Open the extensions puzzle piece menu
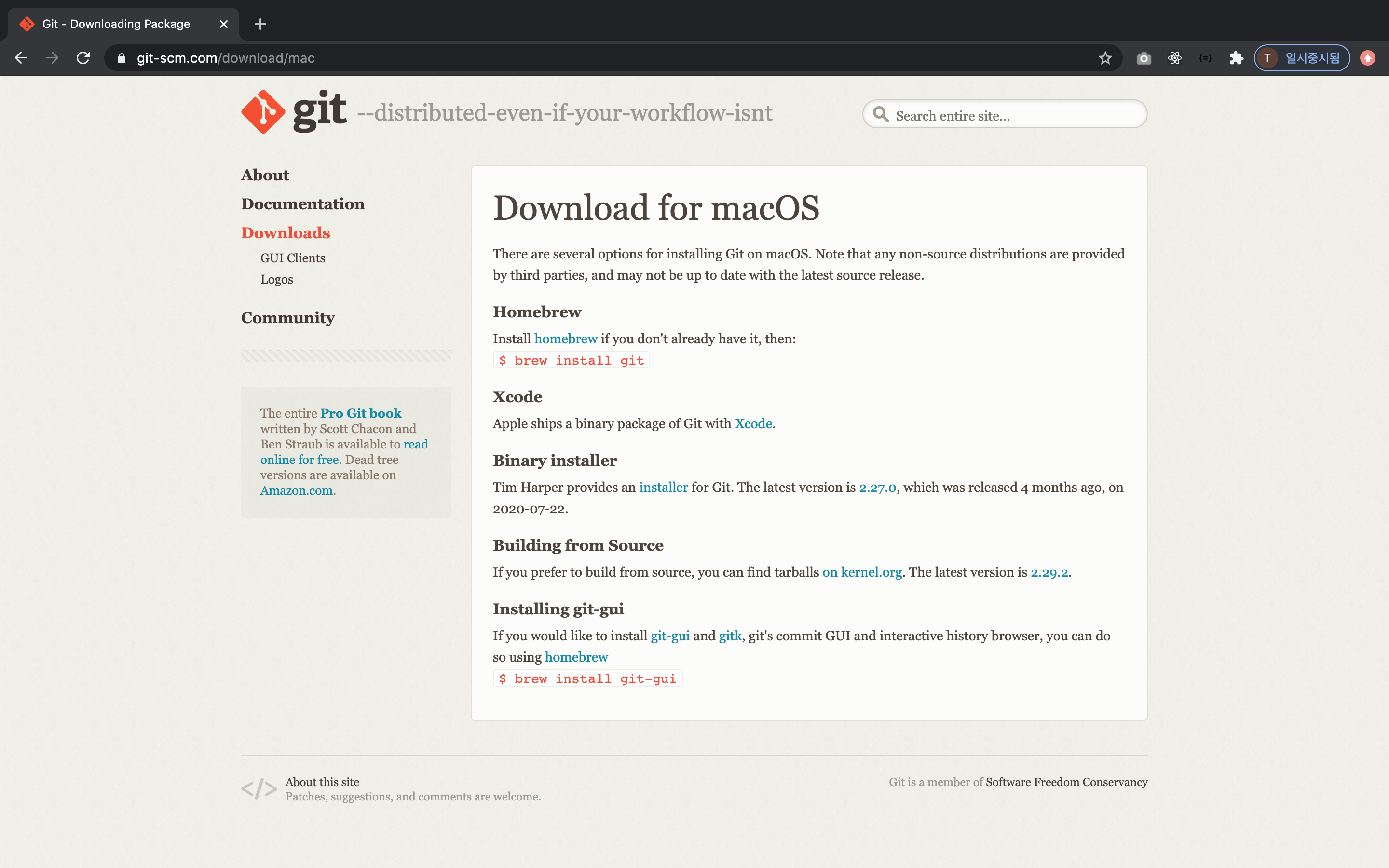This screenshot has width=1389, height=868. [x=1236, y=58]
